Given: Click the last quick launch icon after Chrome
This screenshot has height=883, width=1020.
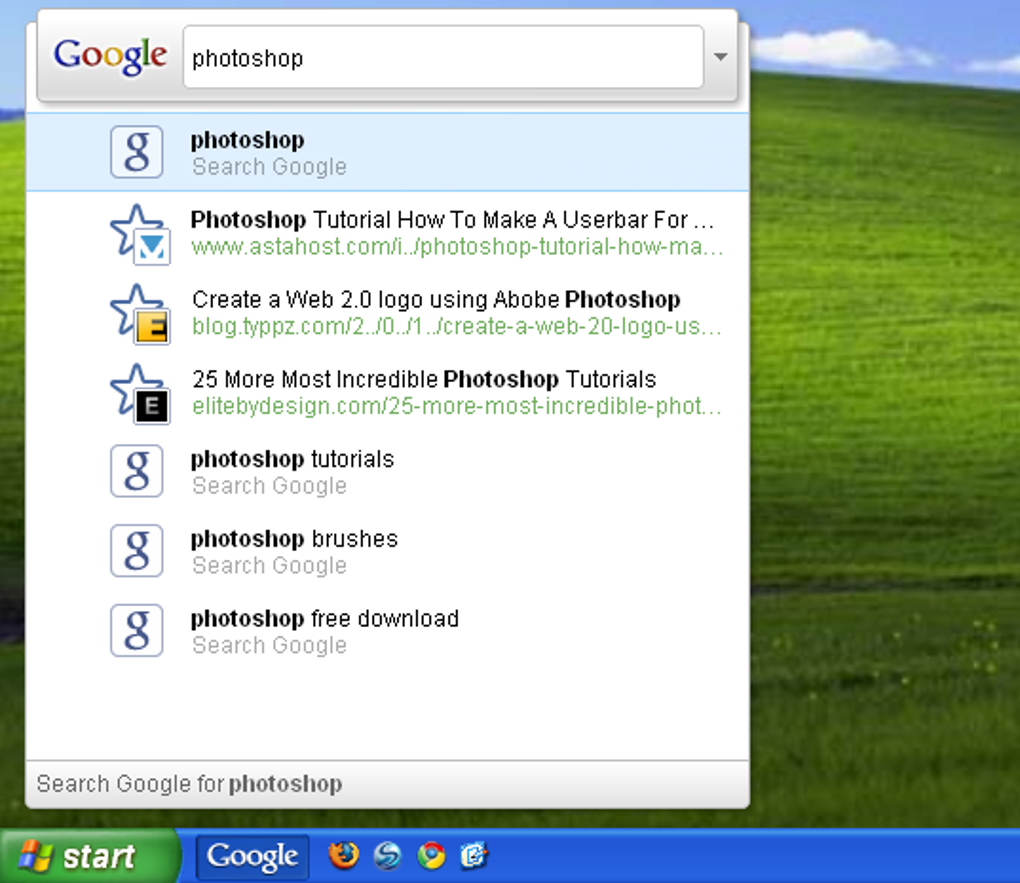Looking at the screenshot, I should tap(474, 856).
